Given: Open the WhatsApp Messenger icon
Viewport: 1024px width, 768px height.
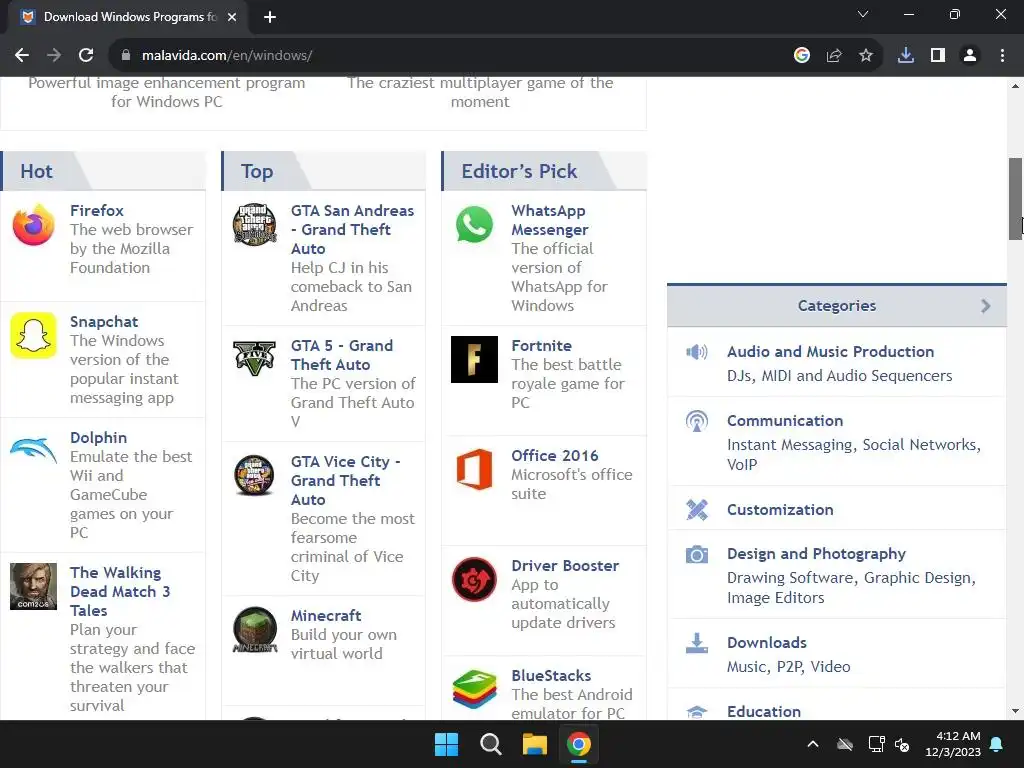Looking at the screenshot, I should [x=475, y=225].
